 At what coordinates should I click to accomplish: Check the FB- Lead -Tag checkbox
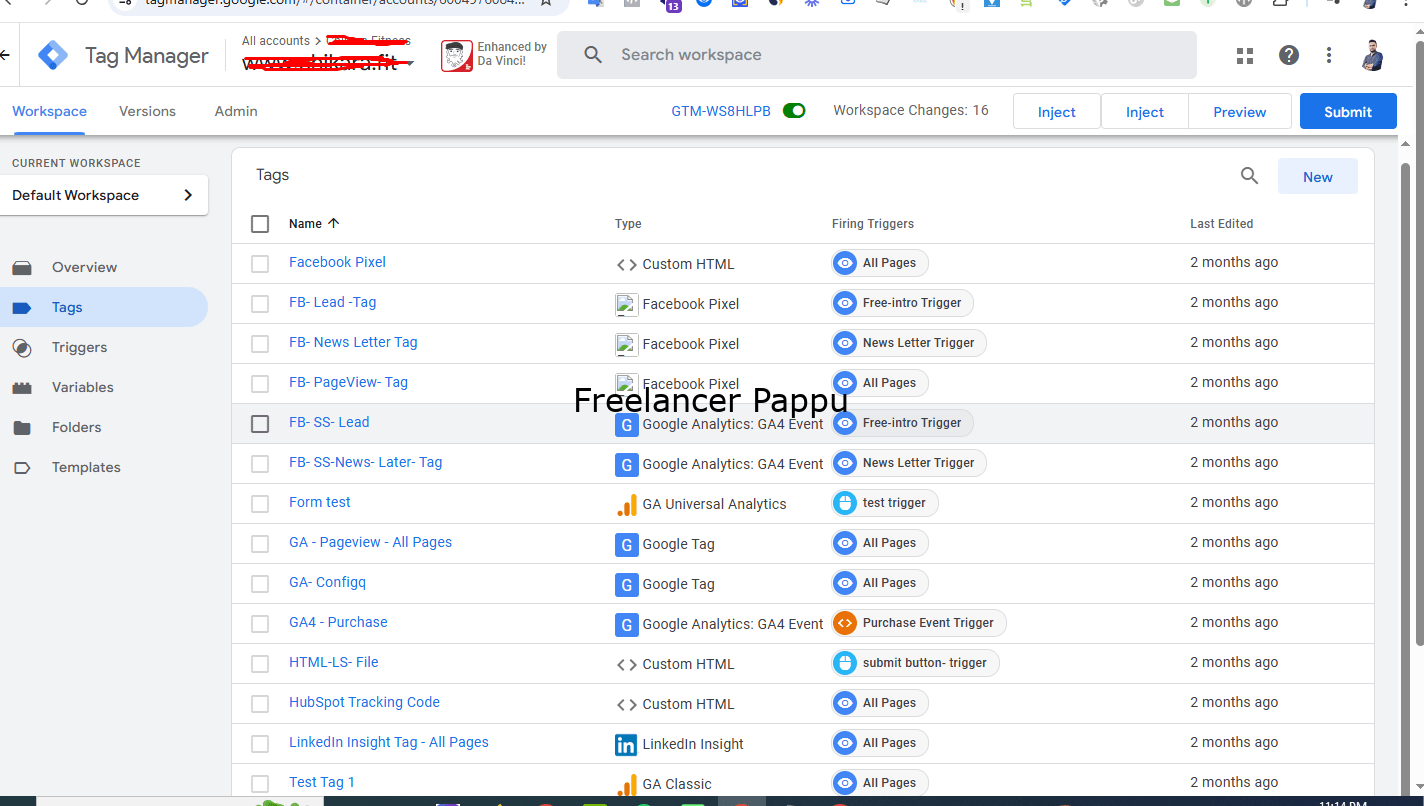(260, 304)
